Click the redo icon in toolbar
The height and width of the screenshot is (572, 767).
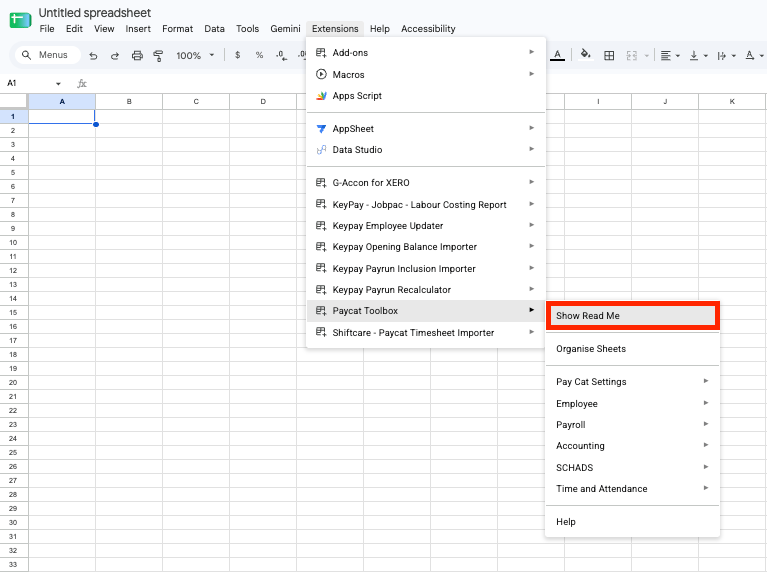(114, 56)
